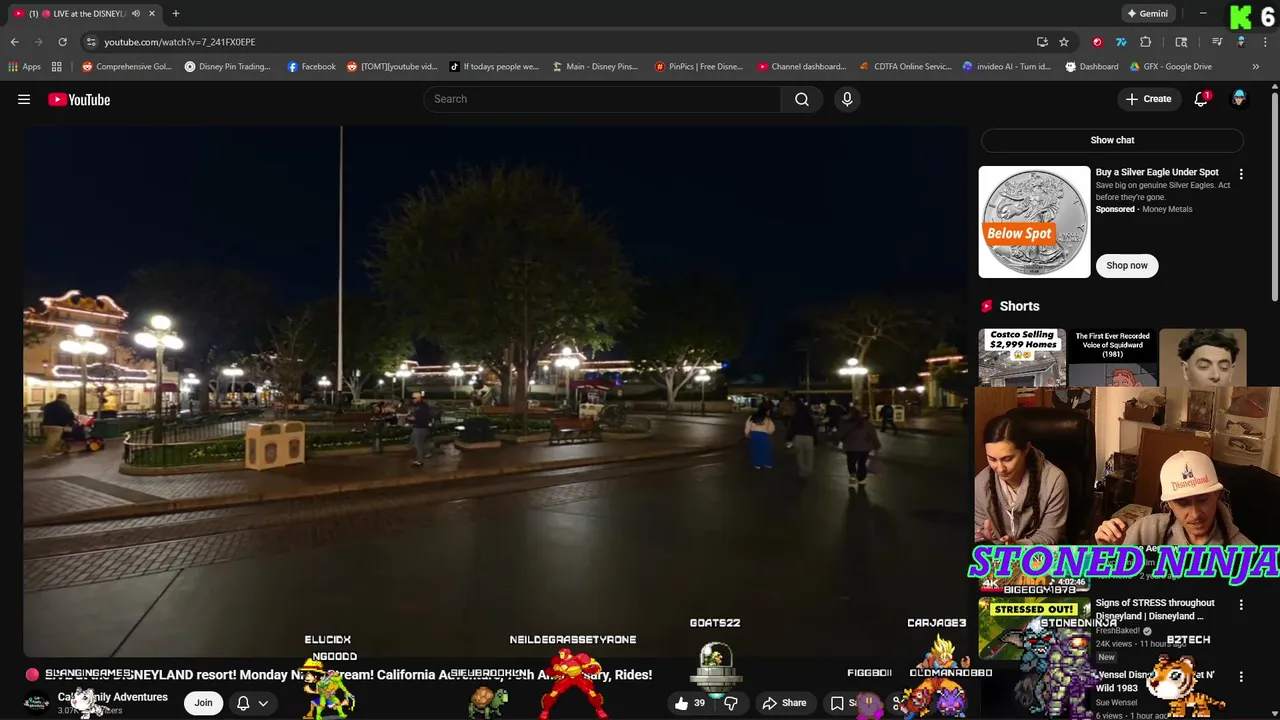Toggle channel notification bell

pos(243,703)
